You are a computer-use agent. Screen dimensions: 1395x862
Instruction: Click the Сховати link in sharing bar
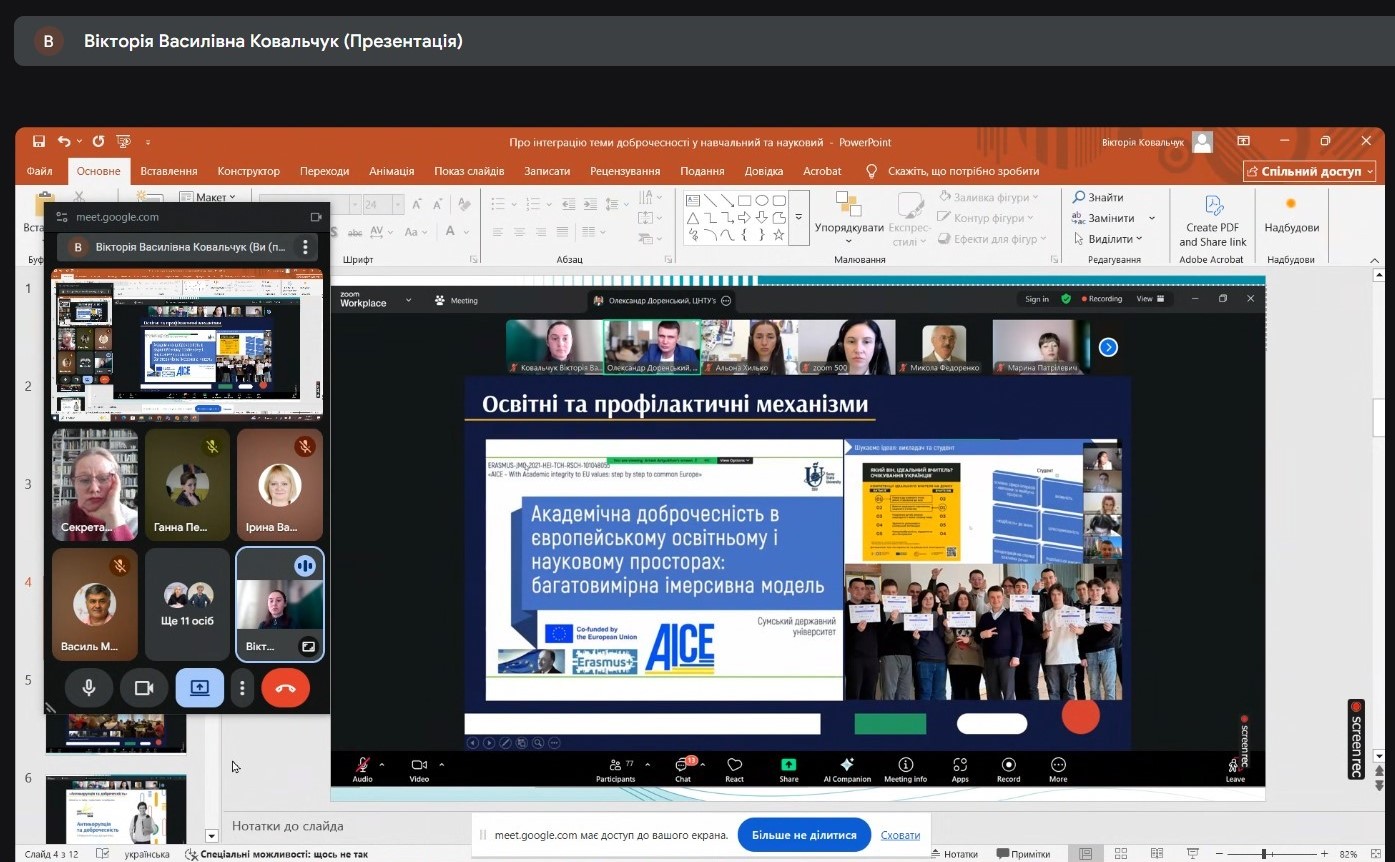[900, 835]
